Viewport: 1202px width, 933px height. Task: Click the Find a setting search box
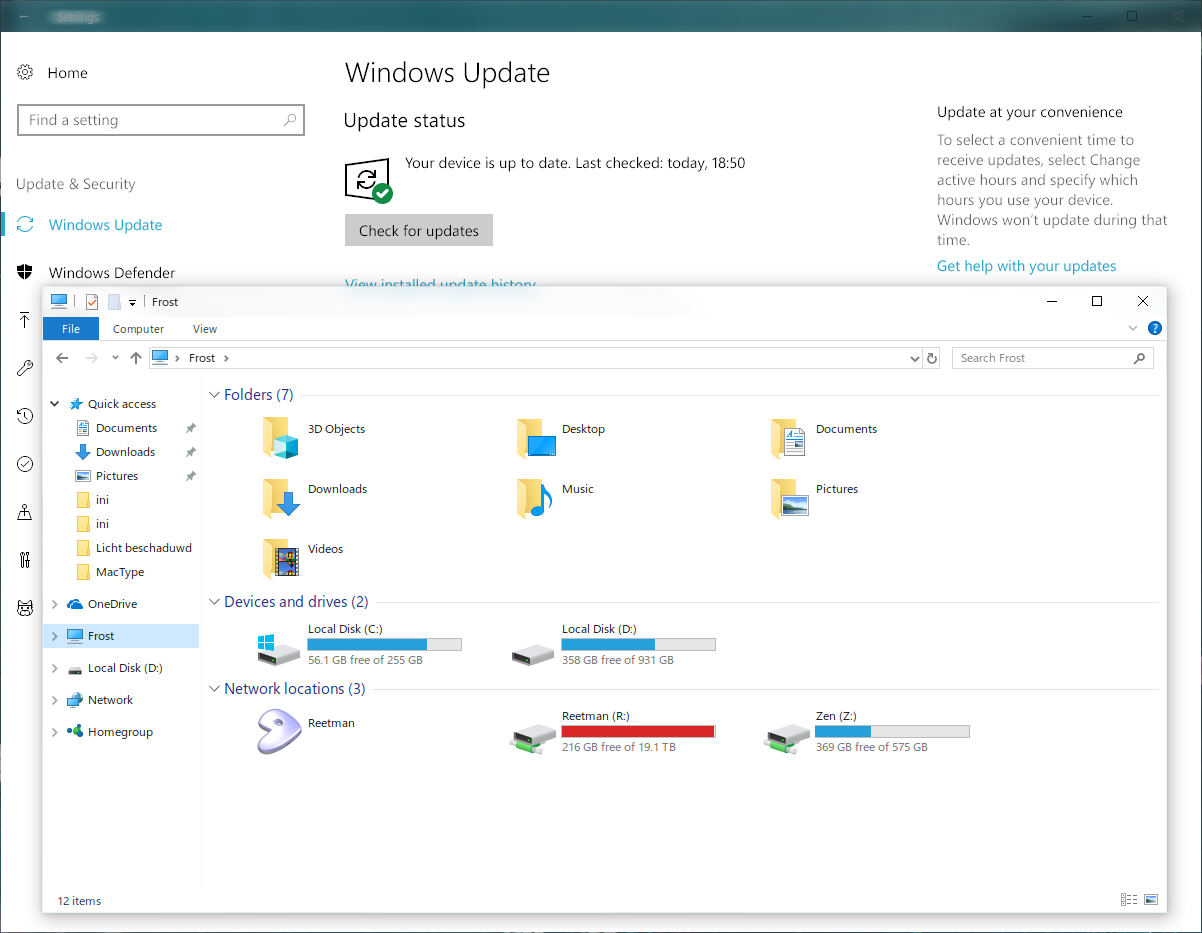[x=161, y=120]
